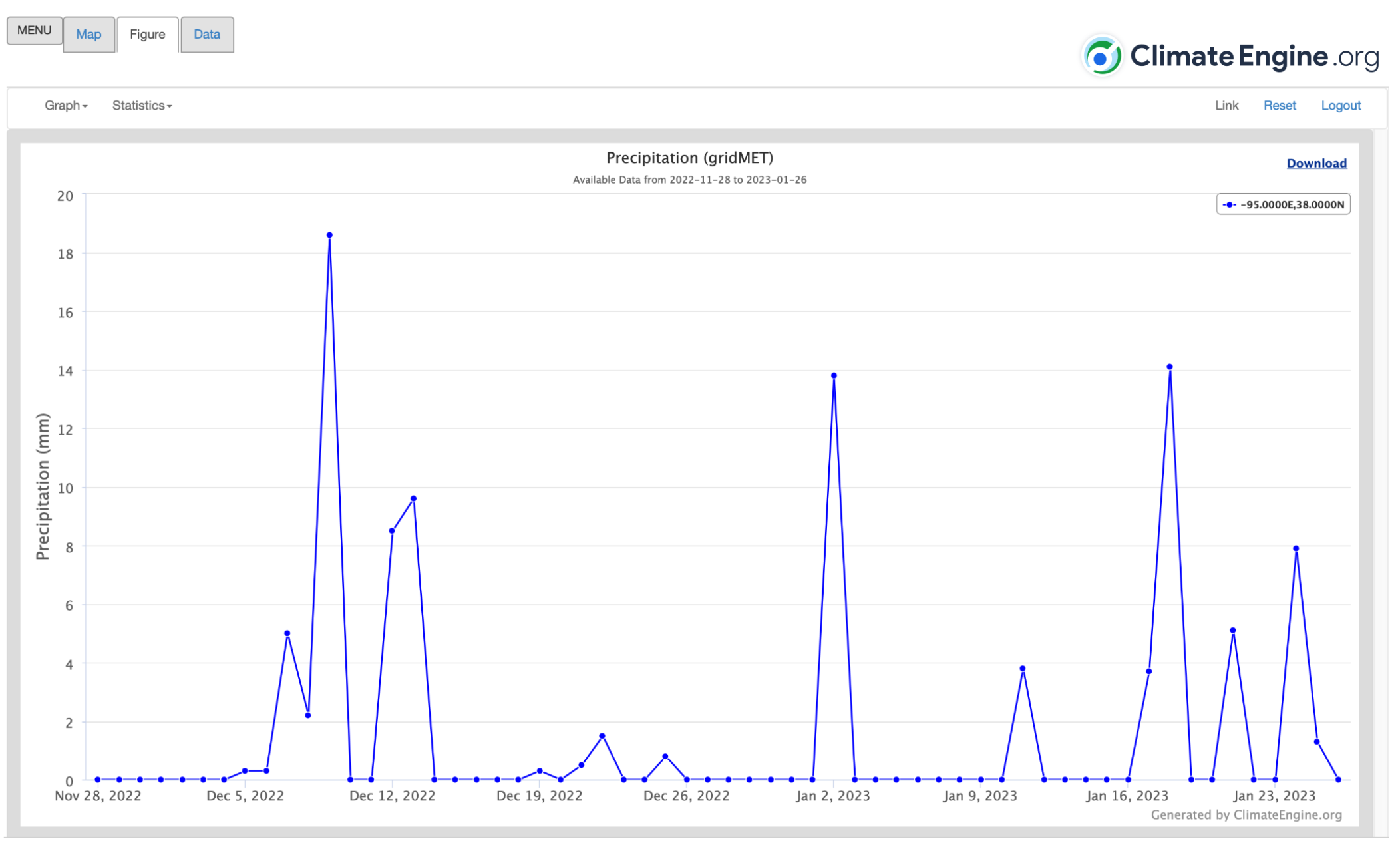Click the Jan 2 peak data point
Viewport: 1400px width, 845px height.
tap(834, 376)
